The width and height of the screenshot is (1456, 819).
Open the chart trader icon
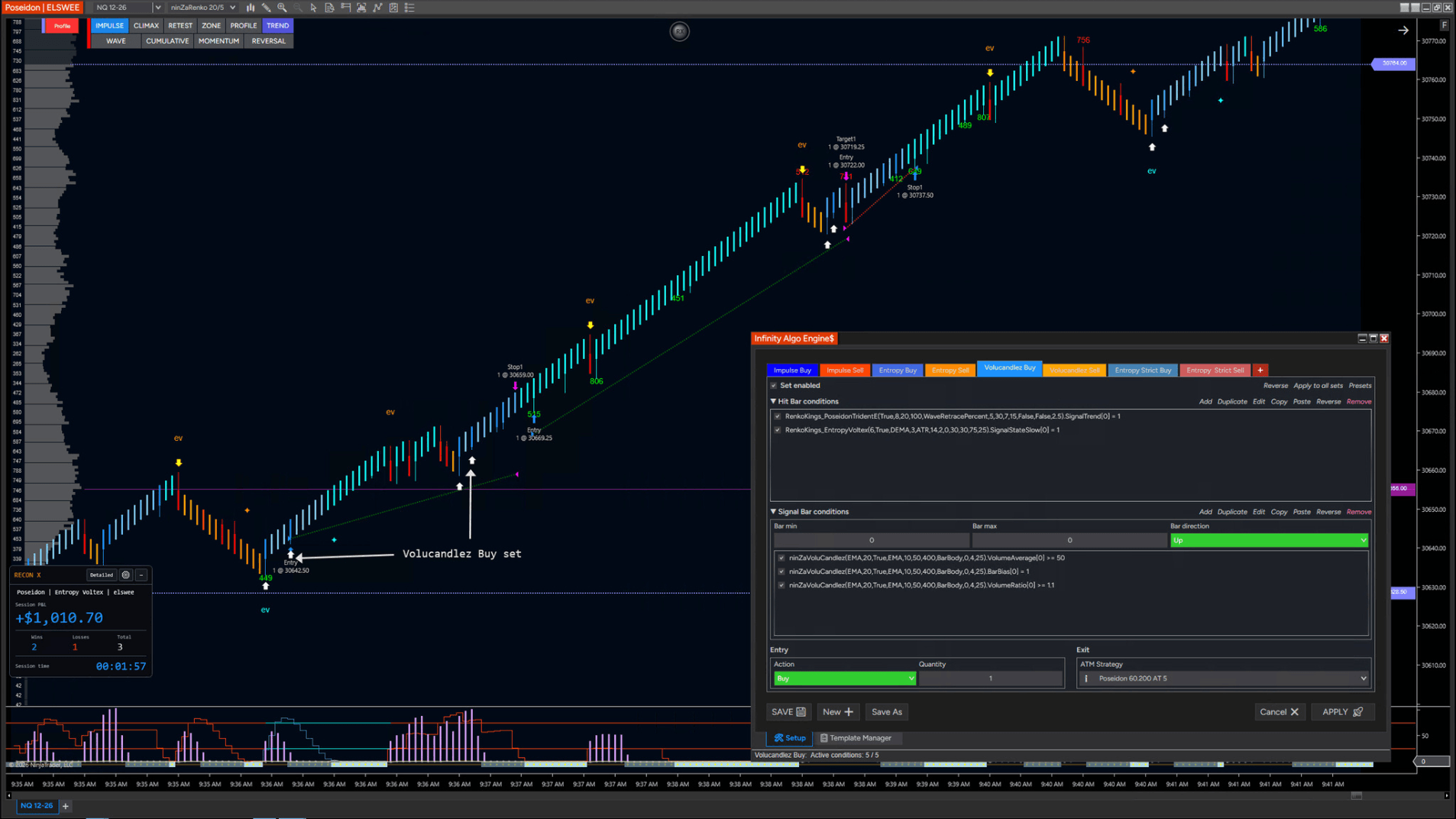point(345,8)
